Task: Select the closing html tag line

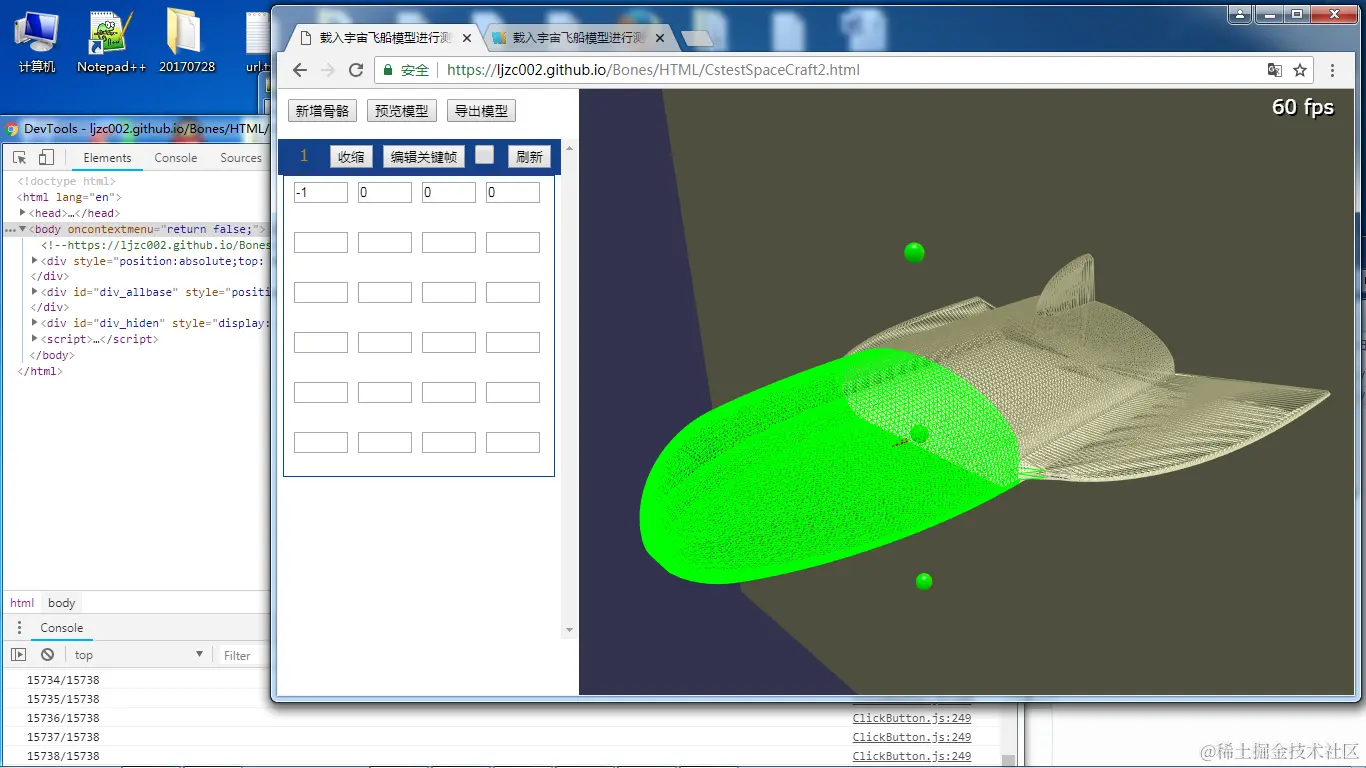Action: (x=40, y=371)
